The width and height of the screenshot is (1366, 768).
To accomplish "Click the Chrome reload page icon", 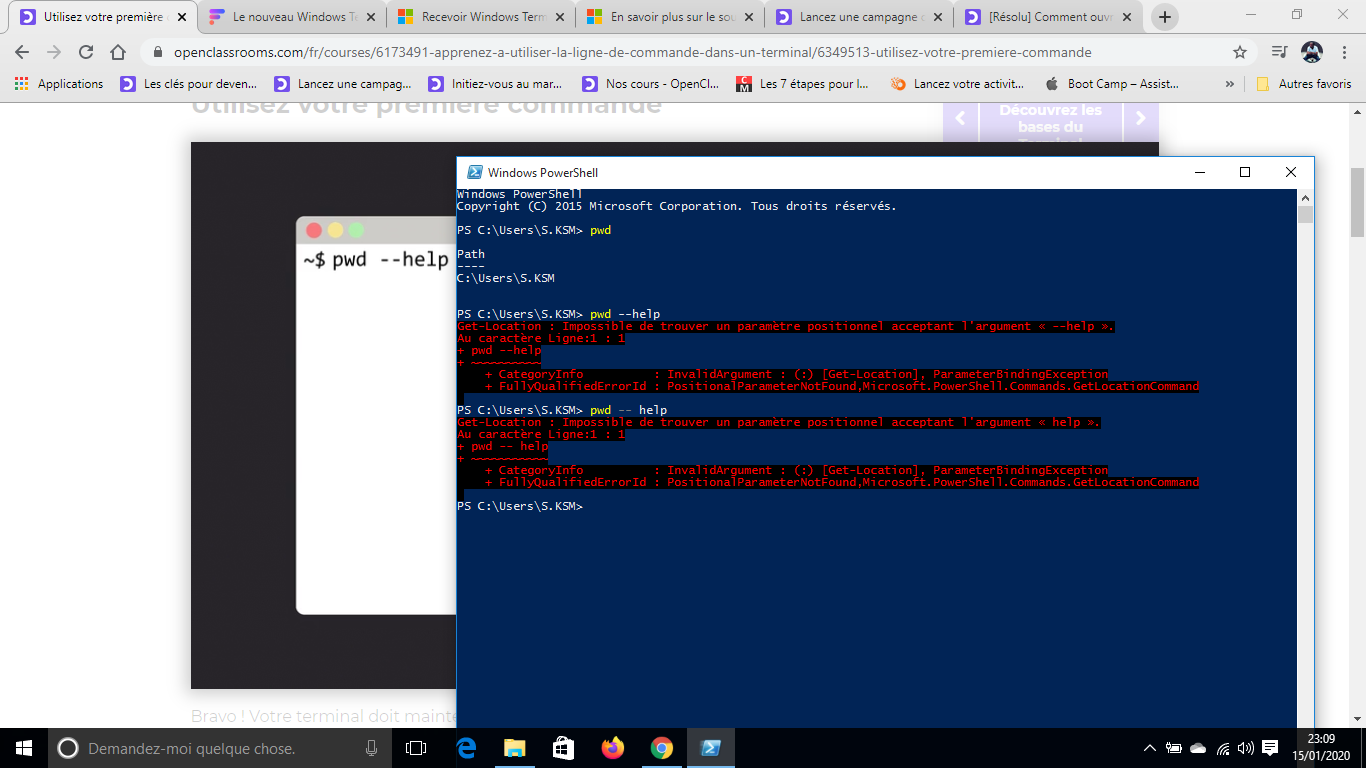I will (x=86, y=52).
